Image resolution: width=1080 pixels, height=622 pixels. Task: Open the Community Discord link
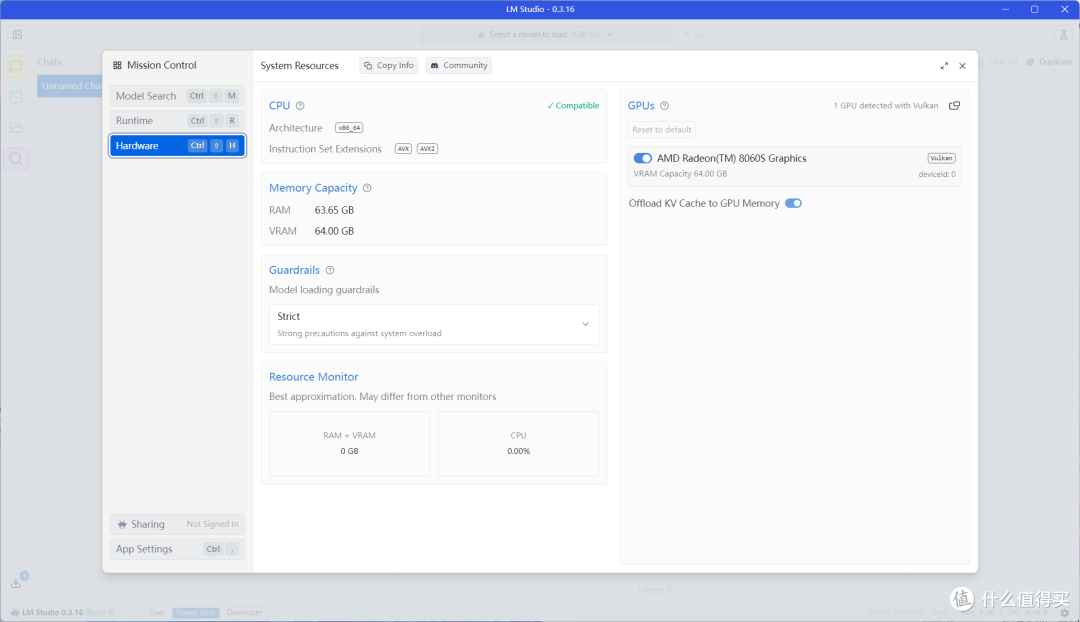pyautogui.click(x=459, y=65)
